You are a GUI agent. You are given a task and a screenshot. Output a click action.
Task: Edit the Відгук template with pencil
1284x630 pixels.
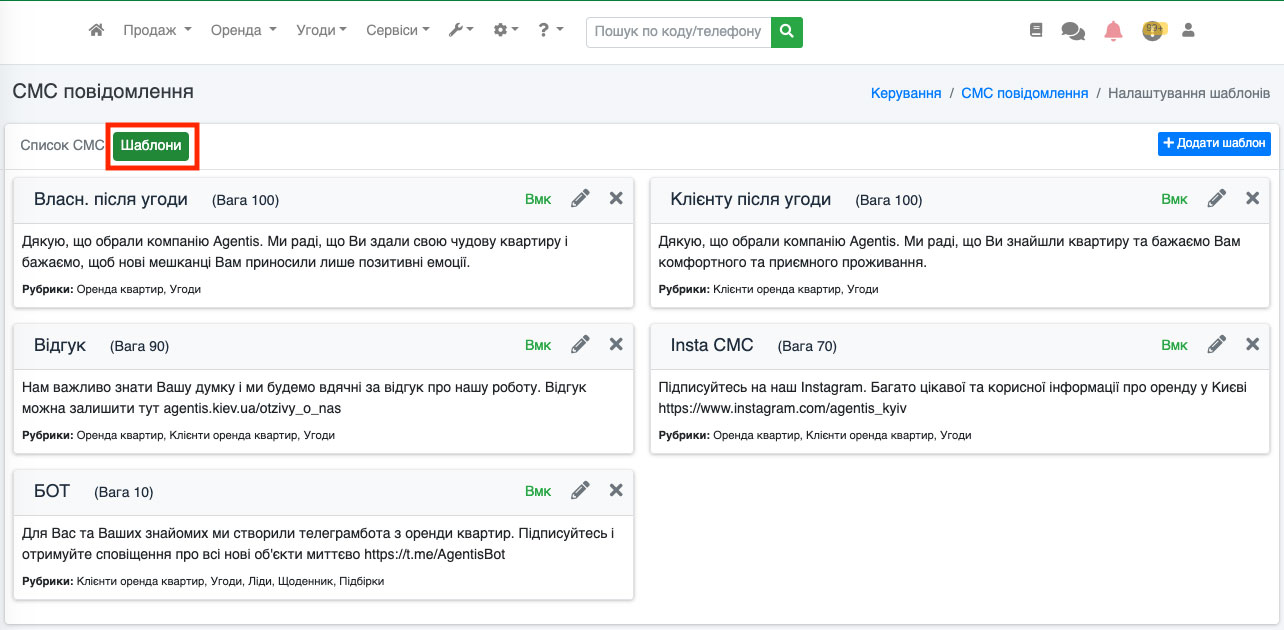pyautogui.click(x=580, y=345)
